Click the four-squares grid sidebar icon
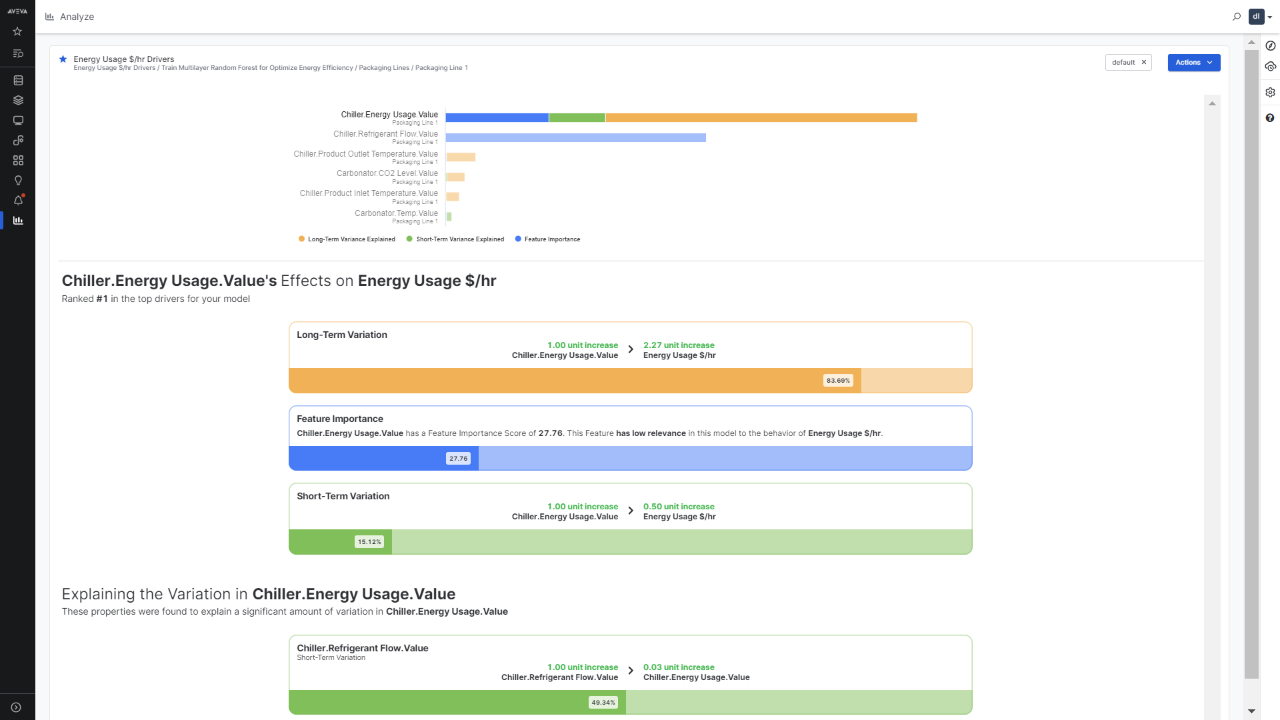 [17, 160]
